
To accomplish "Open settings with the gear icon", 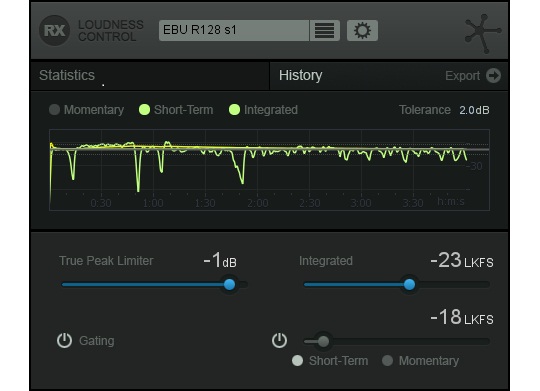I will 362,30.
